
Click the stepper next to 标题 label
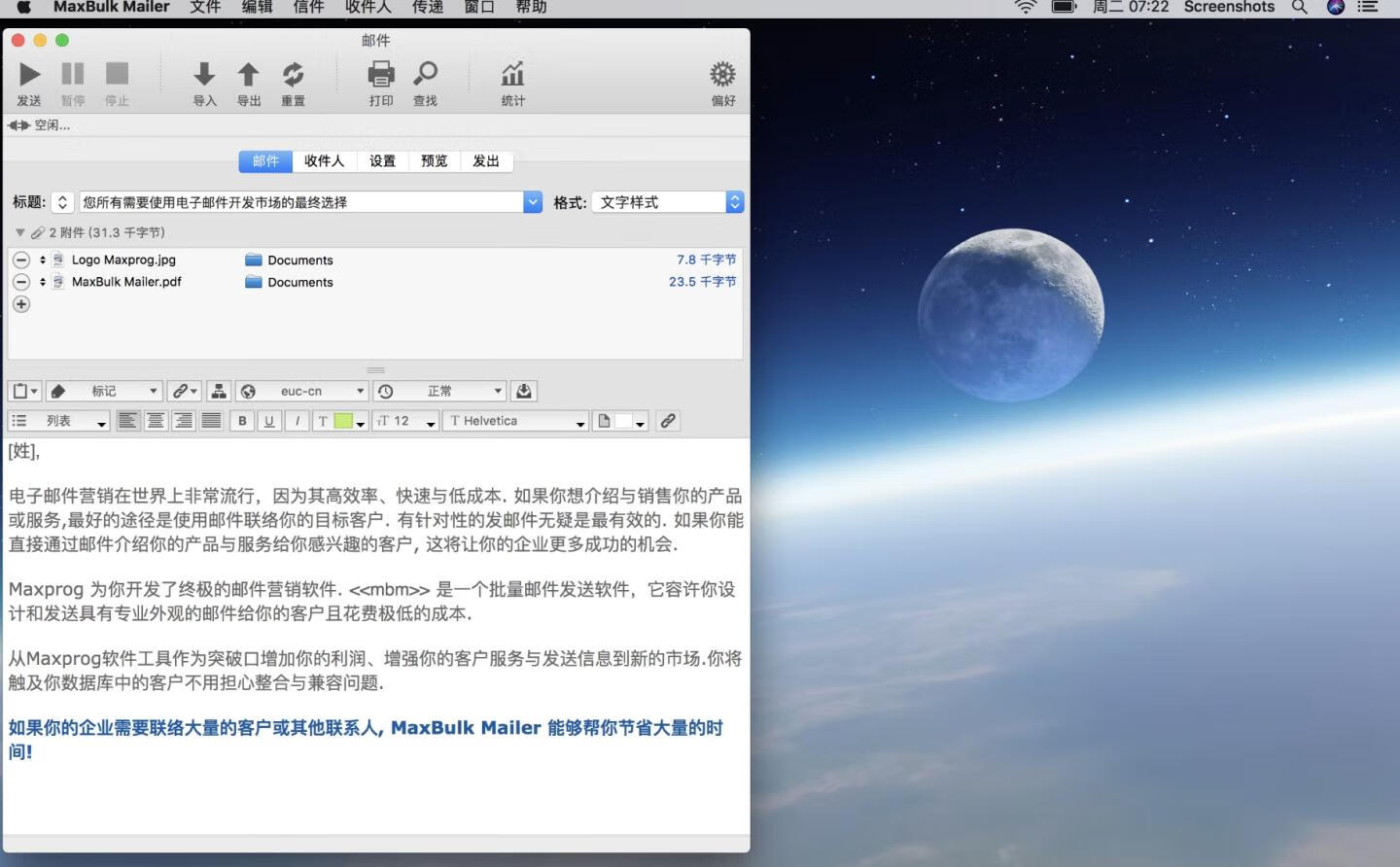pos(62,202)
